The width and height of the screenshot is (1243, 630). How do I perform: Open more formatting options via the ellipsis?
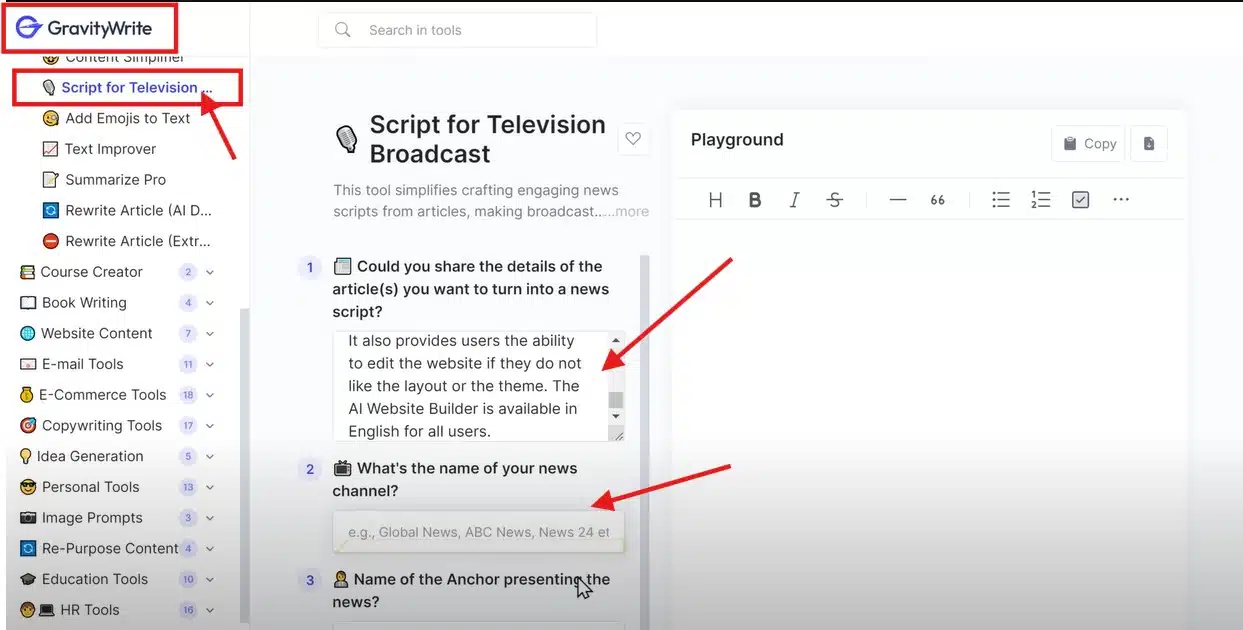tap(1120, 199)
